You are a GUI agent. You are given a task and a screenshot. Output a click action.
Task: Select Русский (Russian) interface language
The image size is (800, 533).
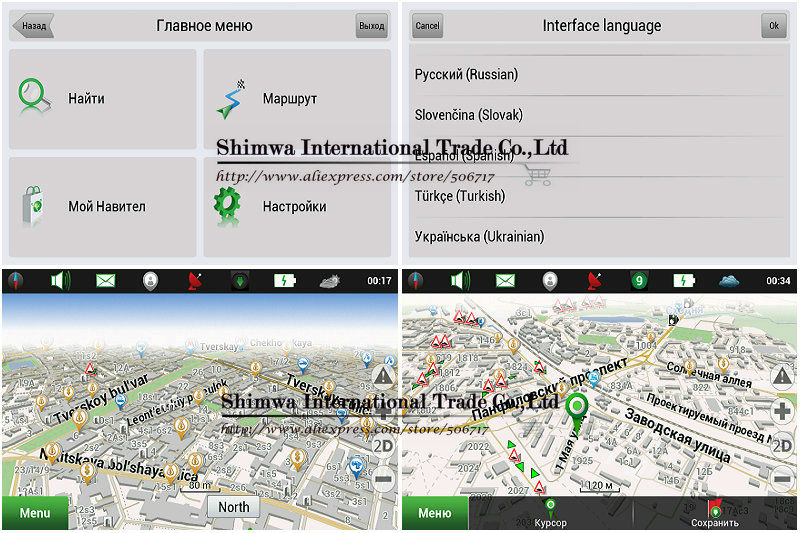599,74
